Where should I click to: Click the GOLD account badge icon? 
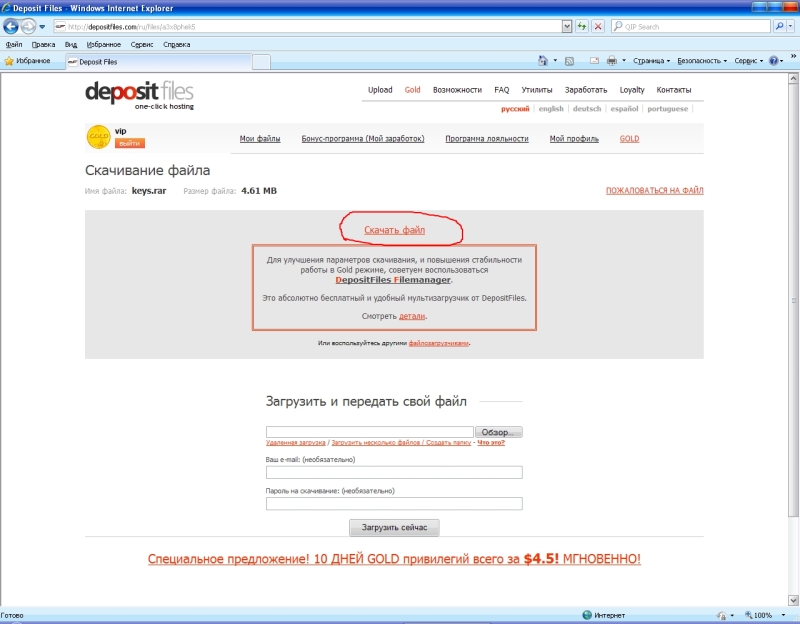pos(98,137)
